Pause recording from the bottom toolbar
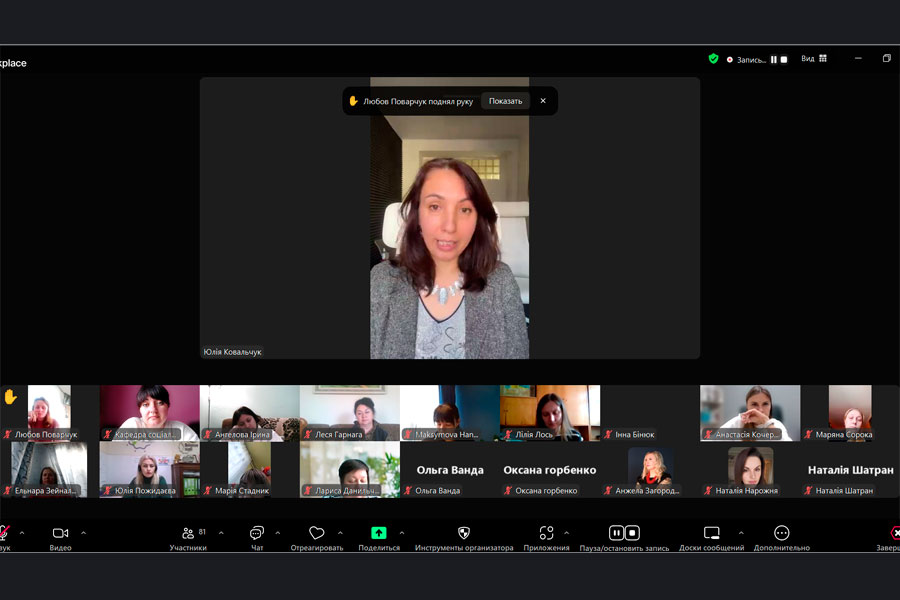The height and width of the screenshot is (600, 900). coord(616,533)
